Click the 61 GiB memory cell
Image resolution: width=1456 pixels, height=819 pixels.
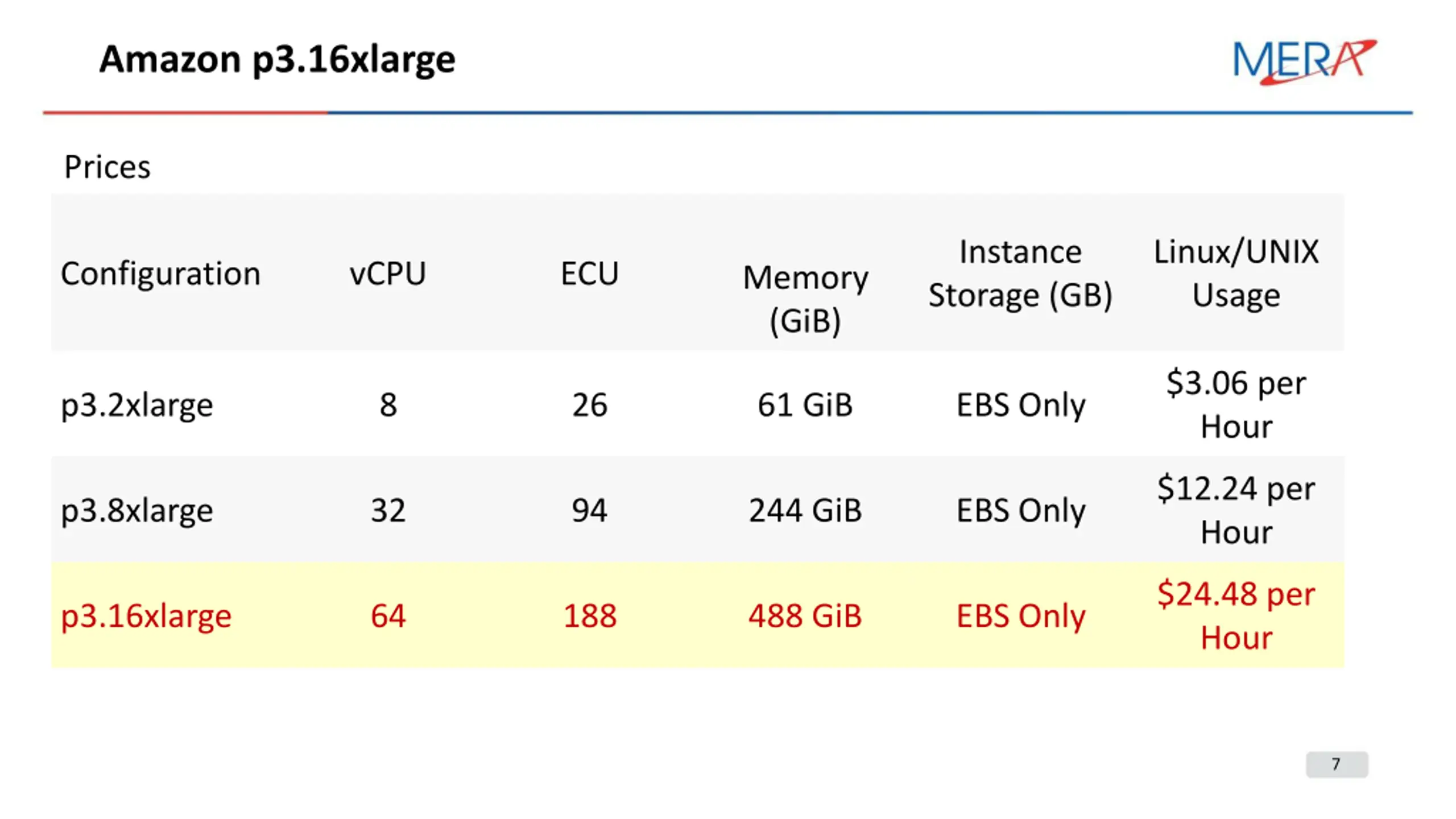805,405
